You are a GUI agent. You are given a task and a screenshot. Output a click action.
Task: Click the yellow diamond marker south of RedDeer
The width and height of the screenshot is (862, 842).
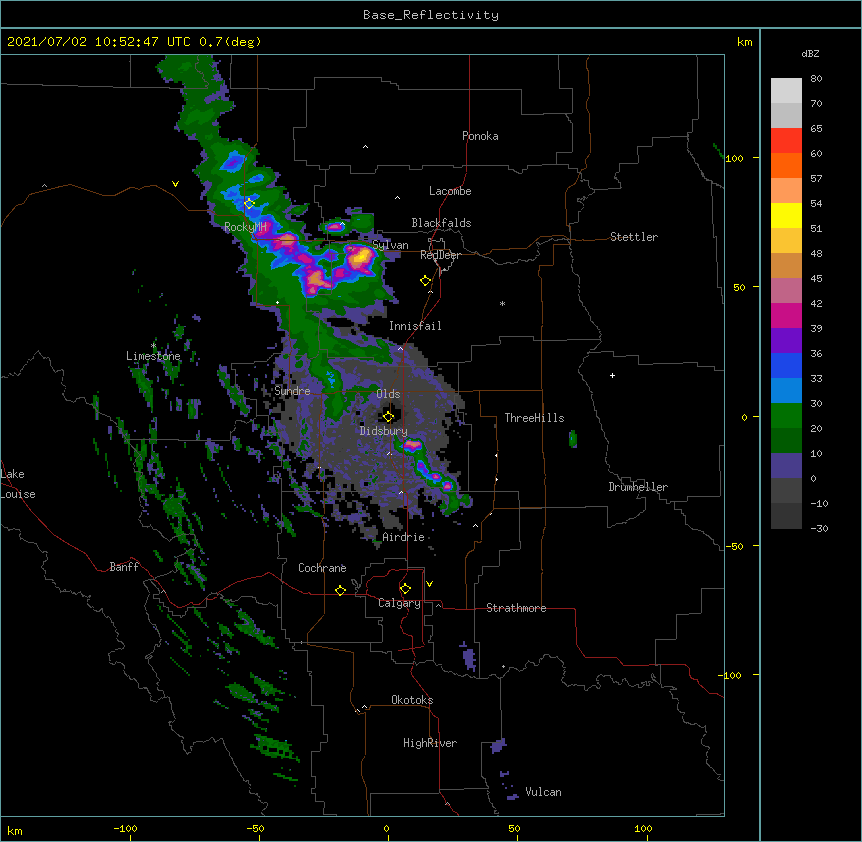425,281
